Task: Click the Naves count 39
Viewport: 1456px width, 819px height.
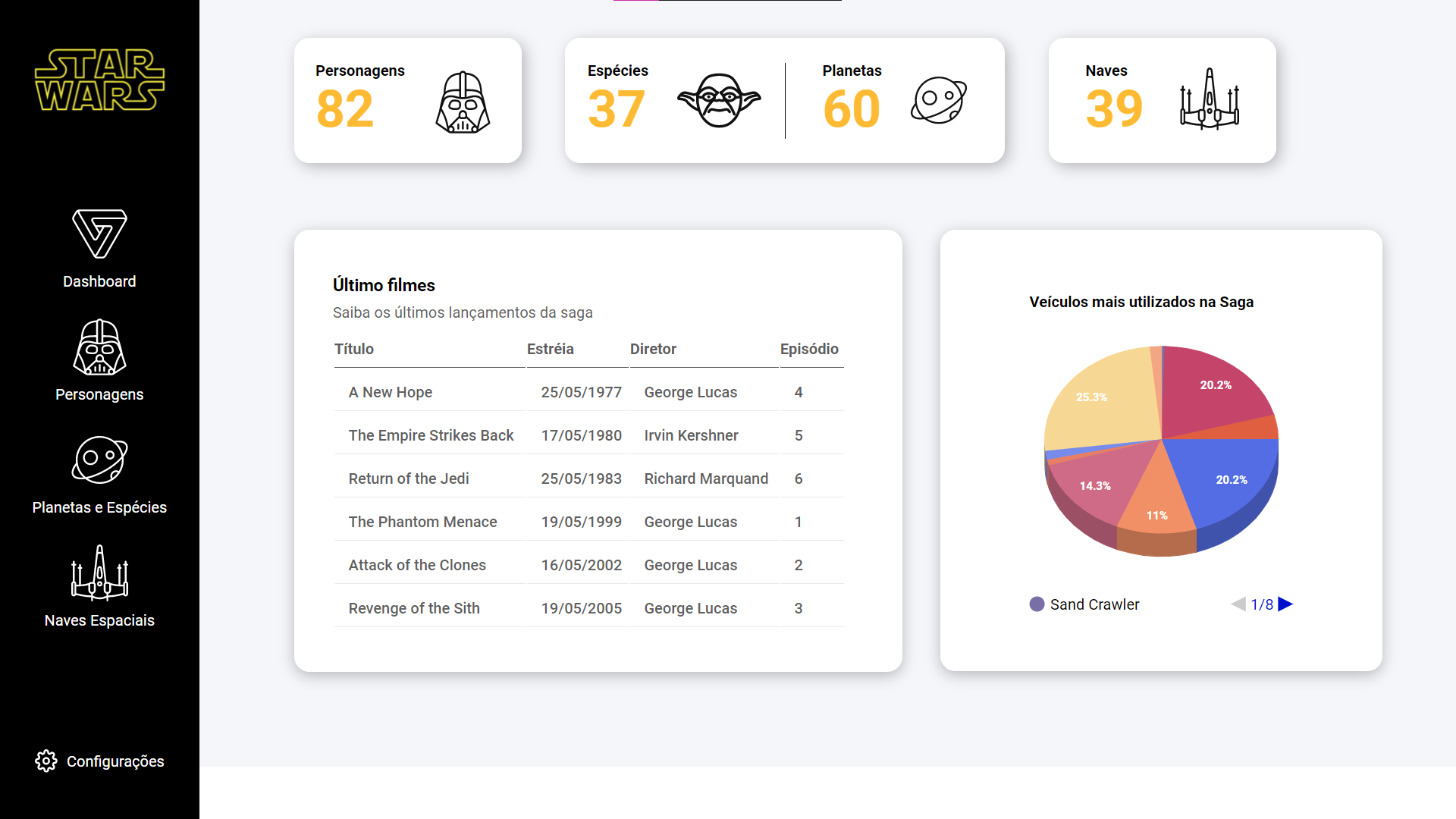Action: click(x=1114, y=108)
